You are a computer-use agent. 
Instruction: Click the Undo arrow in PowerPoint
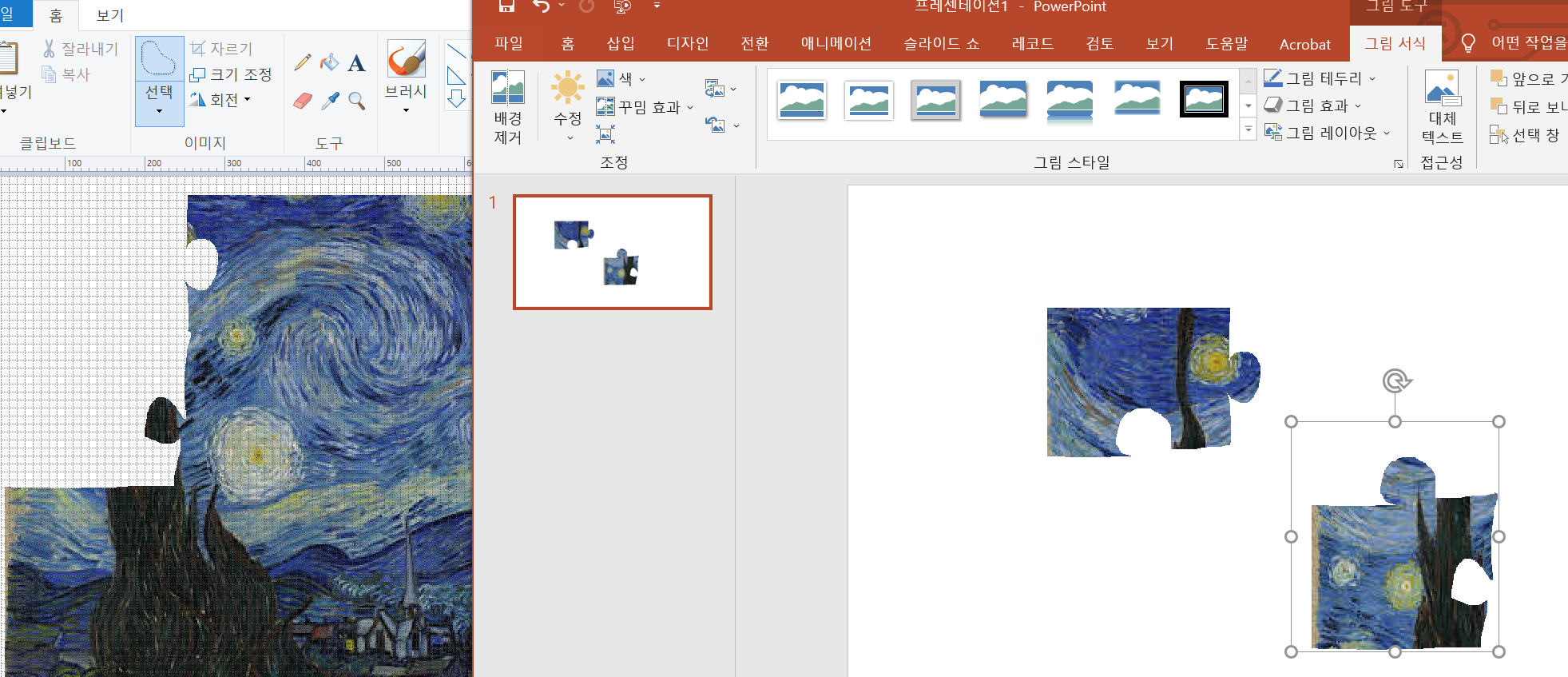click(542, 6)
